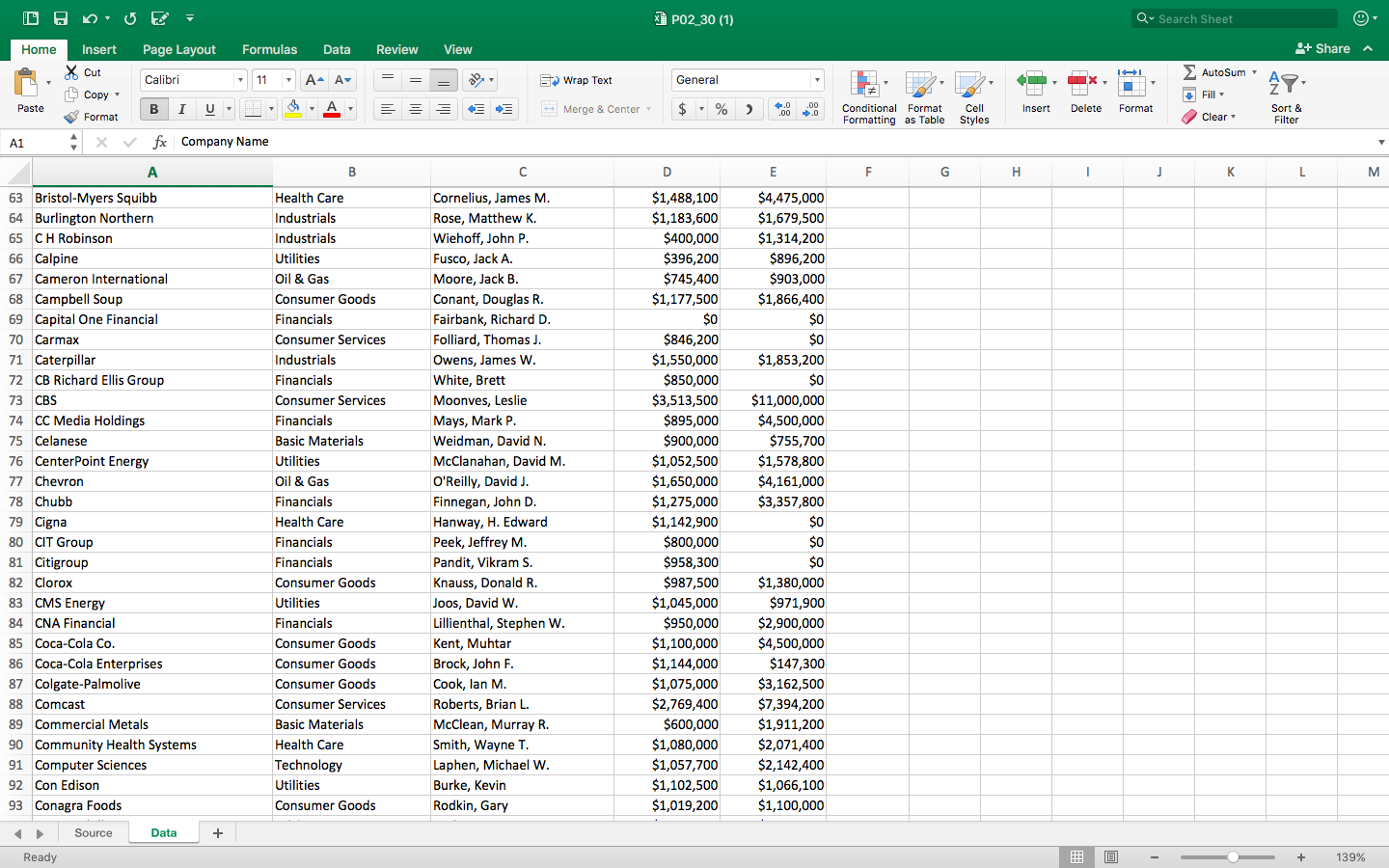The width and height of the screenshot is (1389, 868).
Task: Click the Increase Decimal icon
Action: 783,110
